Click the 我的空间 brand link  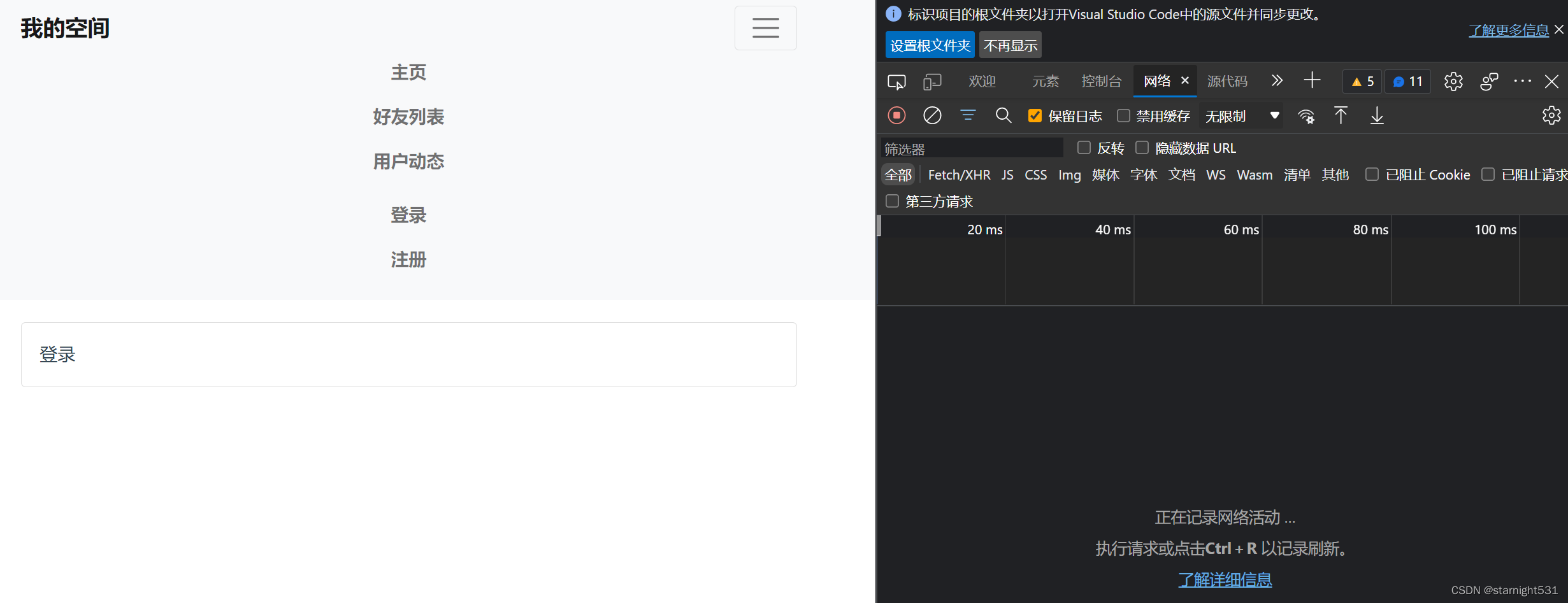pyautogui.click(x=65, y=29)
